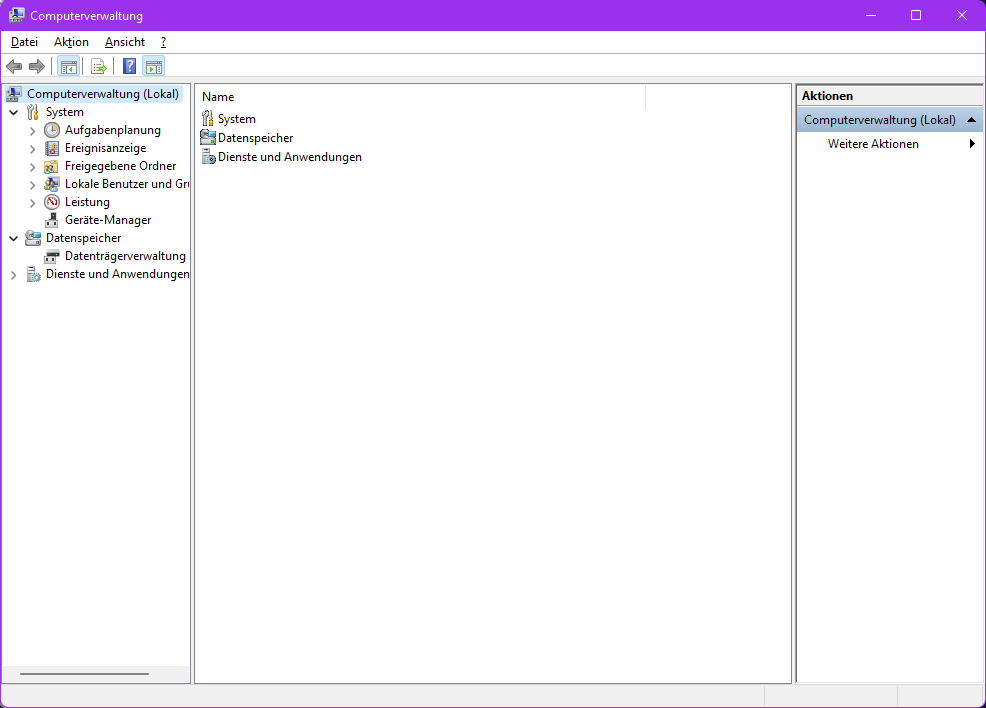The image size is (986, 708).
Task: Click the Datenspeicher icon in the tree
Action: coord(33,238)
